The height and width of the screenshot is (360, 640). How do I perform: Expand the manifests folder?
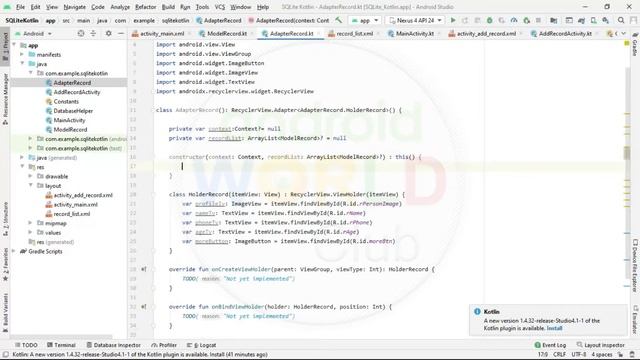coord(22,54)
